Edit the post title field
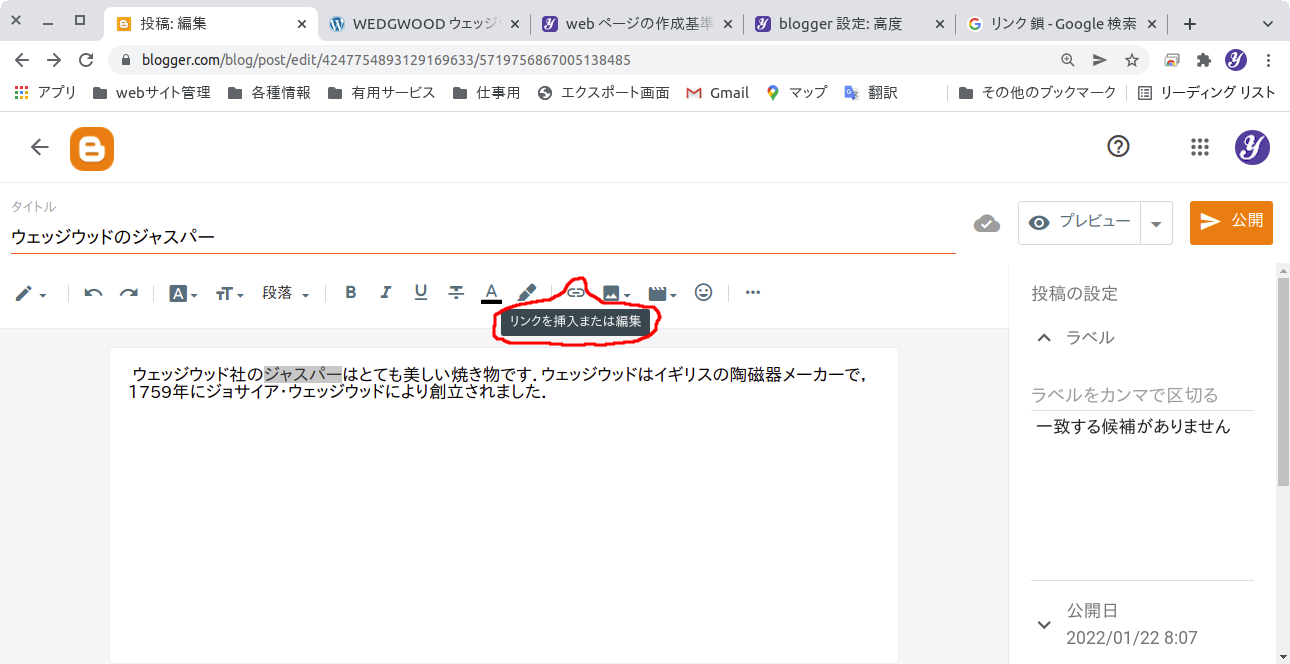The height and width of the screenshot is (664, 1290). click(x=483, y=237)
